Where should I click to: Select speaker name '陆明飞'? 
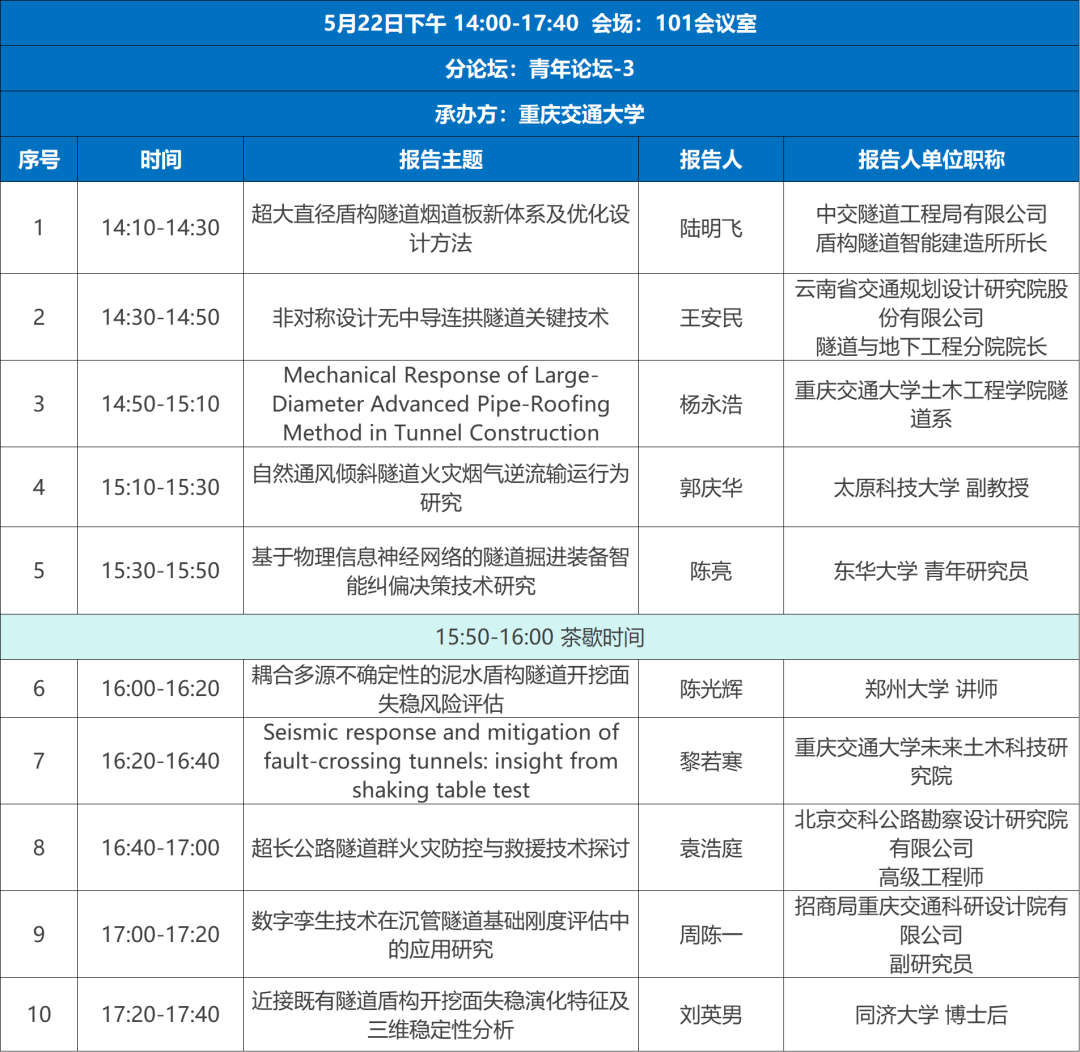[x=711, y=228]
